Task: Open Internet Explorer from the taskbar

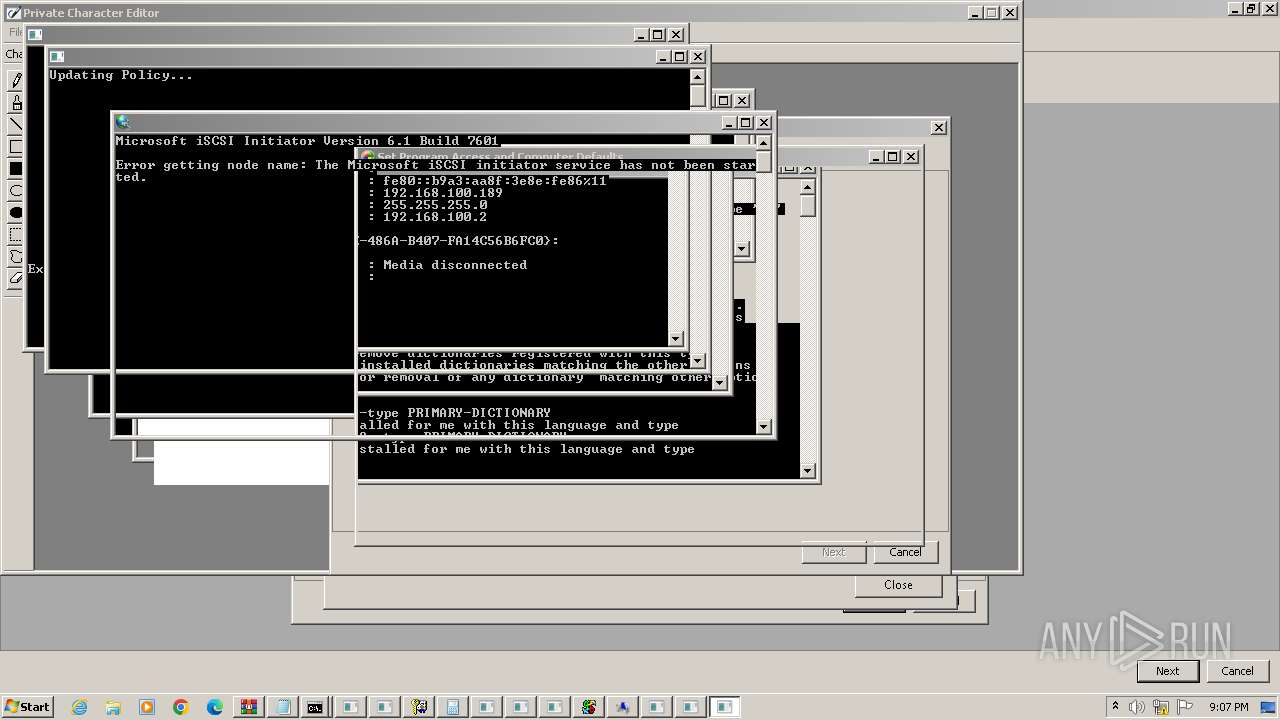Action: coord(80,707)
